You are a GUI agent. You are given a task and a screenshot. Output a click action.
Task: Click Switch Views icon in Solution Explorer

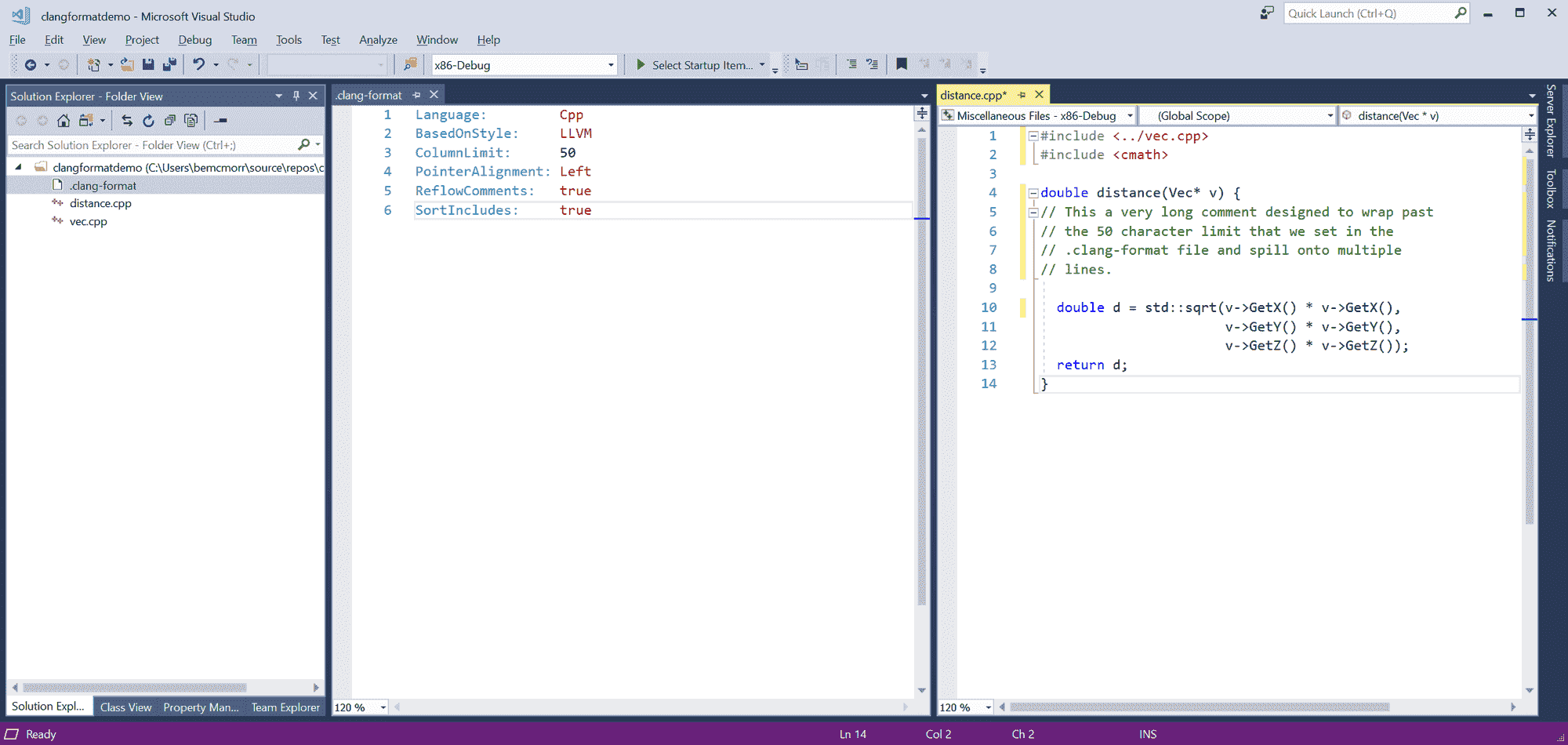pyautogui.click(x=85, y=120)
